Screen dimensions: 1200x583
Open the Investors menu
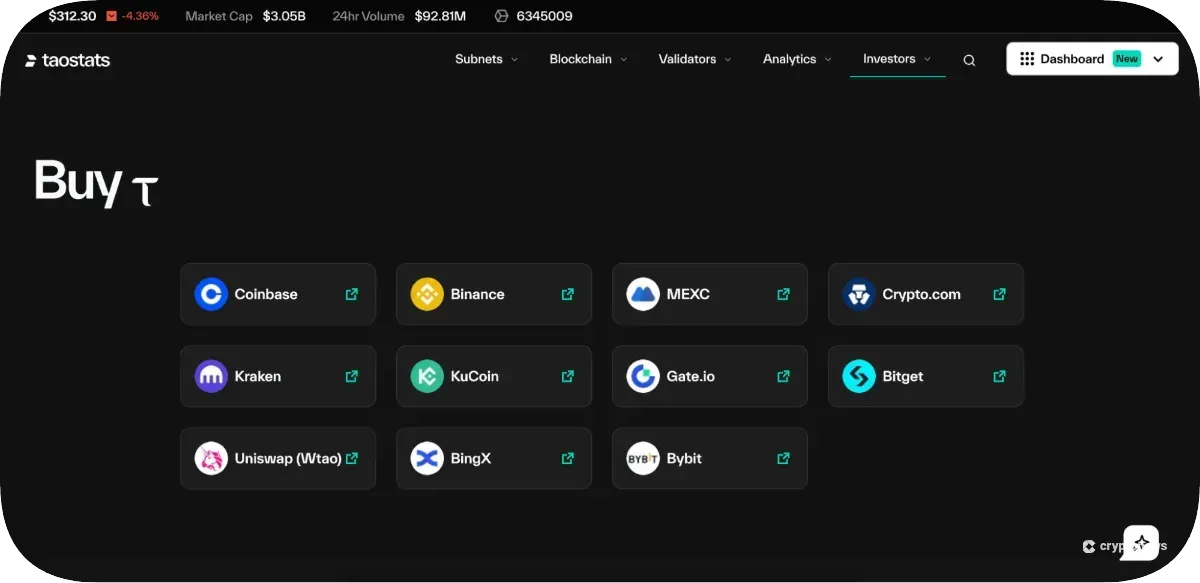click(890, 59)
